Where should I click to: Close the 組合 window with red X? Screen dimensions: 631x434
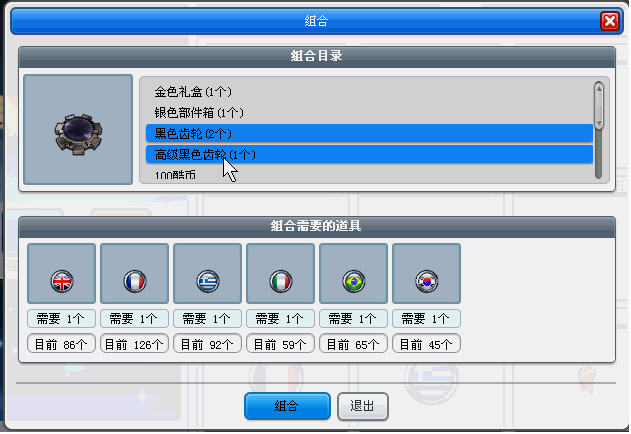point(610,21)
